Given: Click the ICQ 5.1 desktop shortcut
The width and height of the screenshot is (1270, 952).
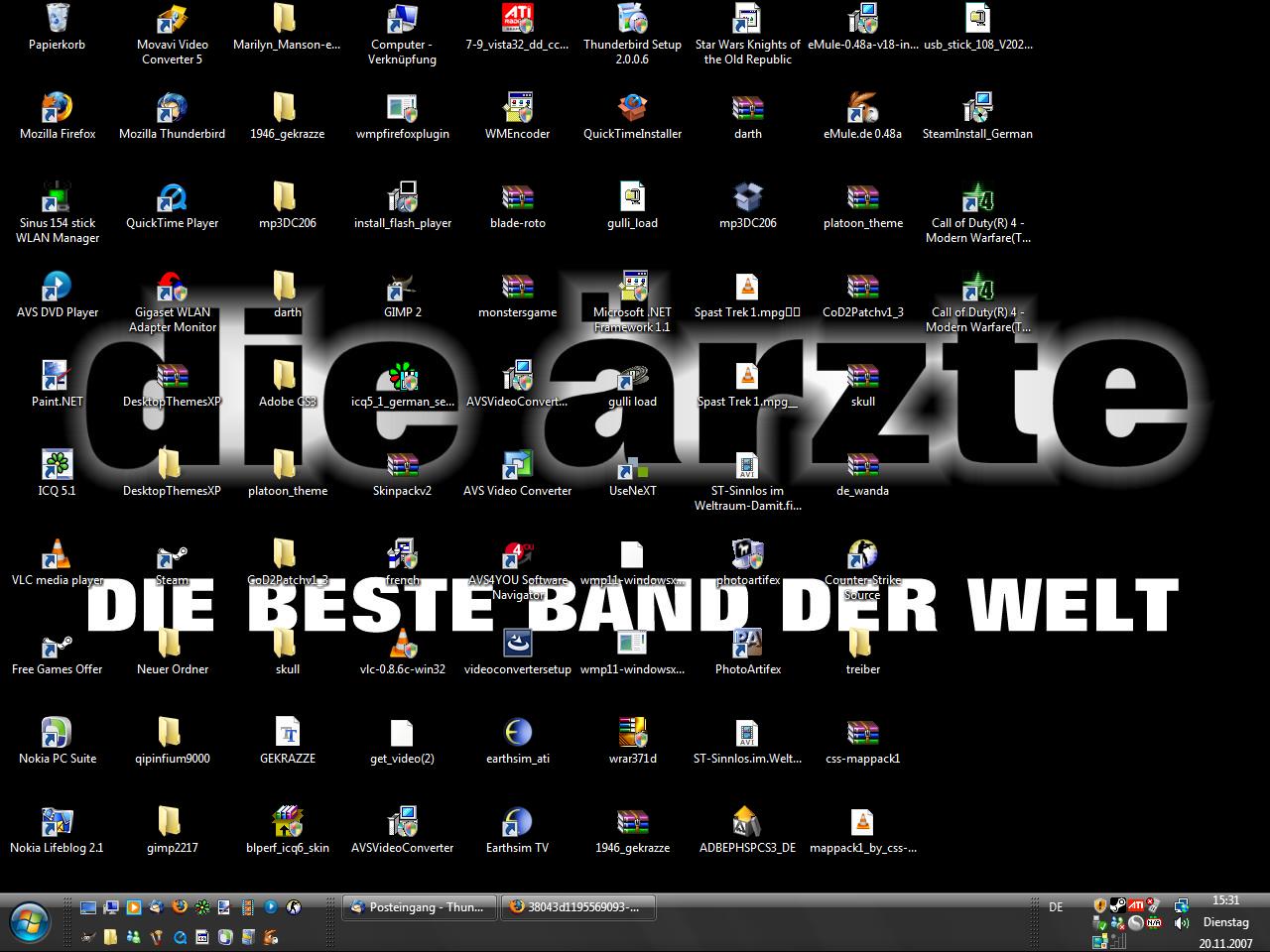Looking at the screenshot, I should pyautogui.click(x=58, y=467).
